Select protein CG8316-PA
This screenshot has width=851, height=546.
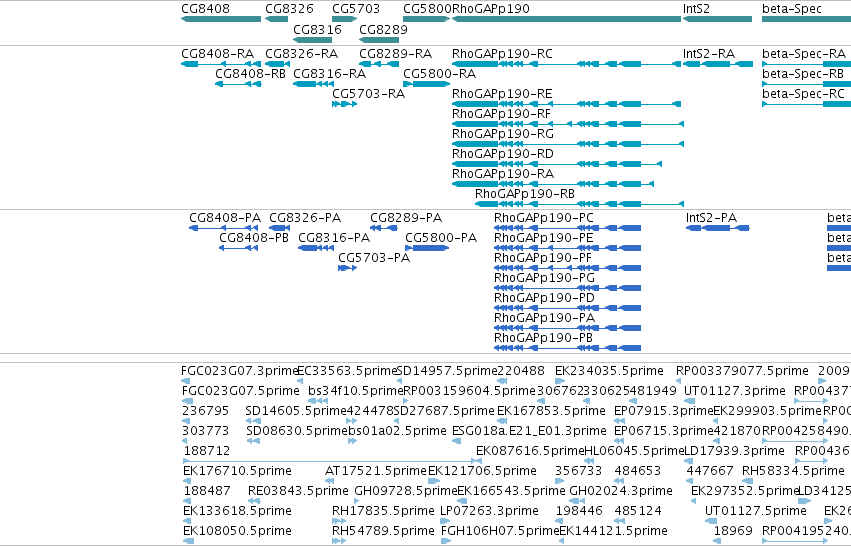tap(316, 248)
